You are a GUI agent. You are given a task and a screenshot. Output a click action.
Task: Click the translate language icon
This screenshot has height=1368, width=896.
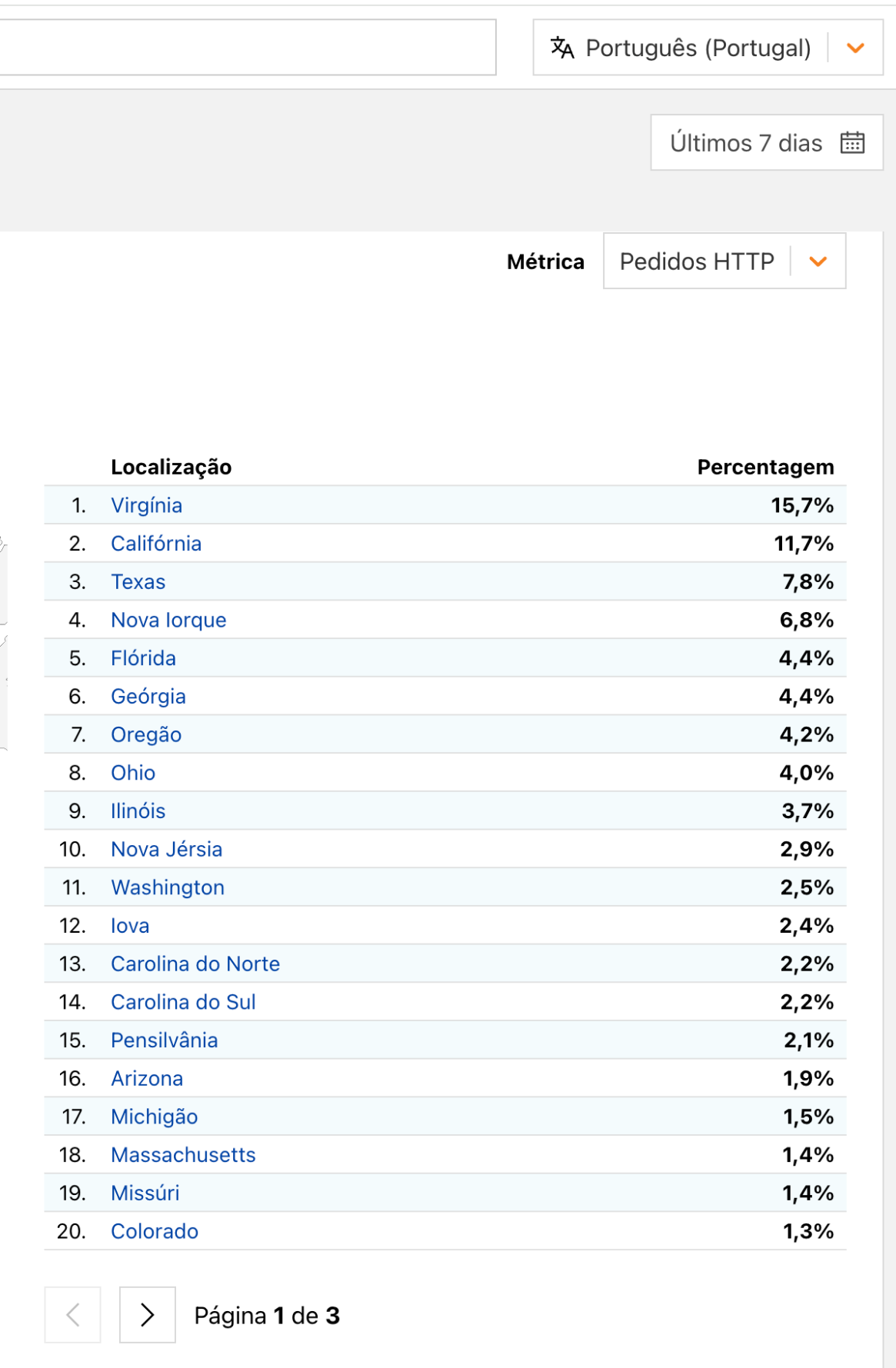(x=562, y=48)
